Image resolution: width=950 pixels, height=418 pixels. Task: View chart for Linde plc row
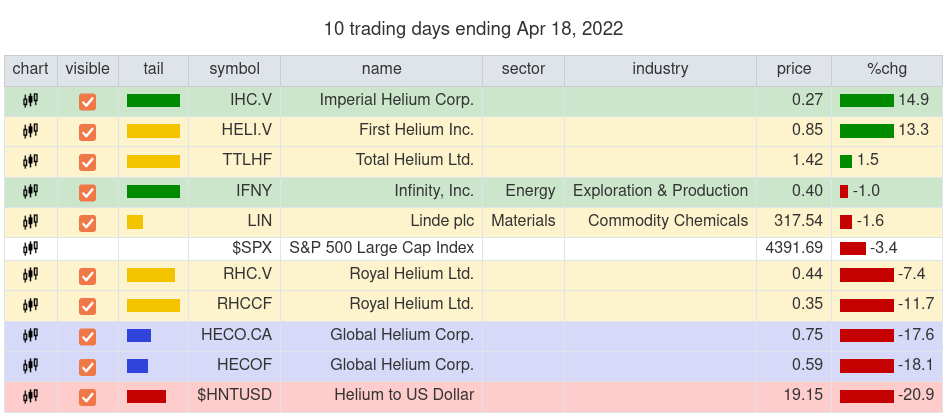click(x=31, y=221)
